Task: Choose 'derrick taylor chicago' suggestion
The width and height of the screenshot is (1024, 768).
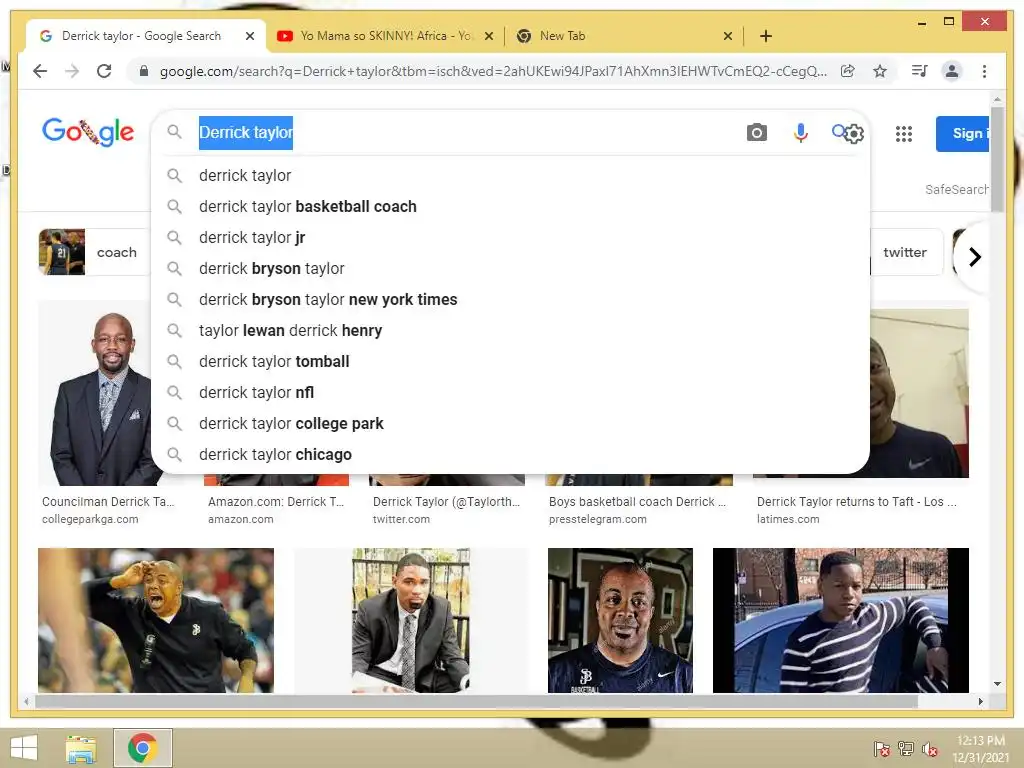Action: (510, 455)
